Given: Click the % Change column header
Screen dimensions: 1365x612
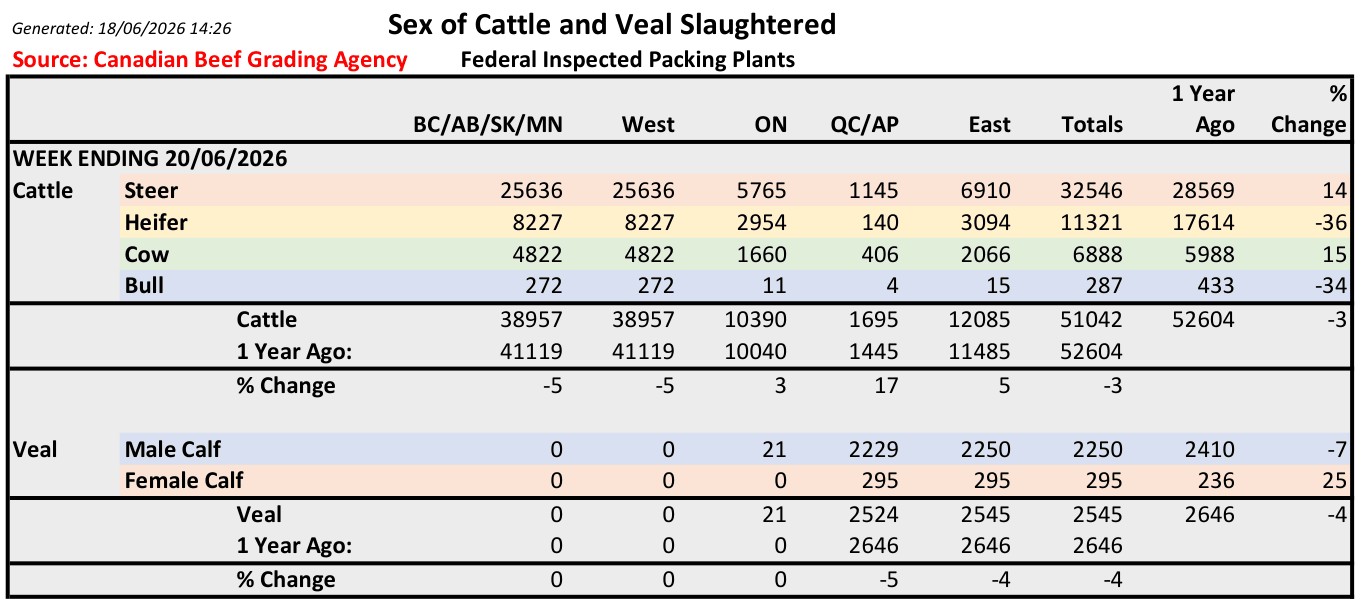Looking at the screenshot, I should (x=1309, y=109).
